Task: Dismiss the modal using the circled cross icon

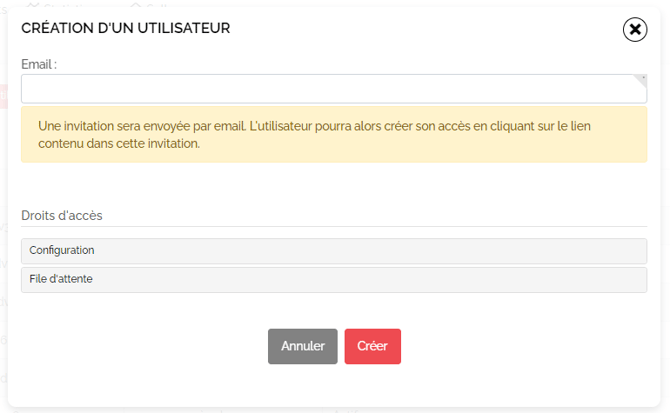Action: 635,29
